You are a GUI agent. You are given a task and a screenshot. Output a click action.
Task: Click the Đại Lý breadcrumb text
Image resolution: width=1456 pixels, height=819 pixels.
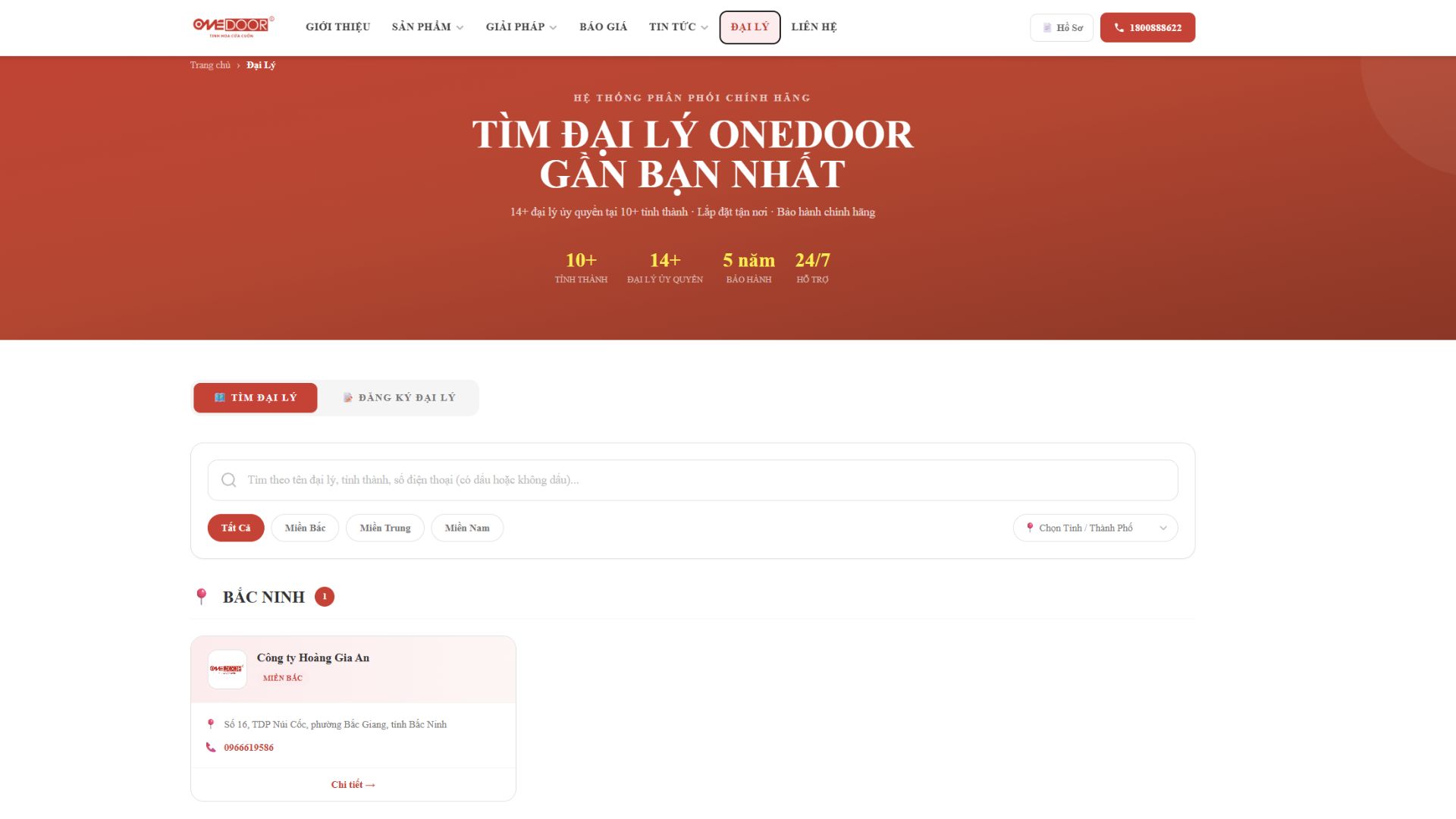click(261, 65)
